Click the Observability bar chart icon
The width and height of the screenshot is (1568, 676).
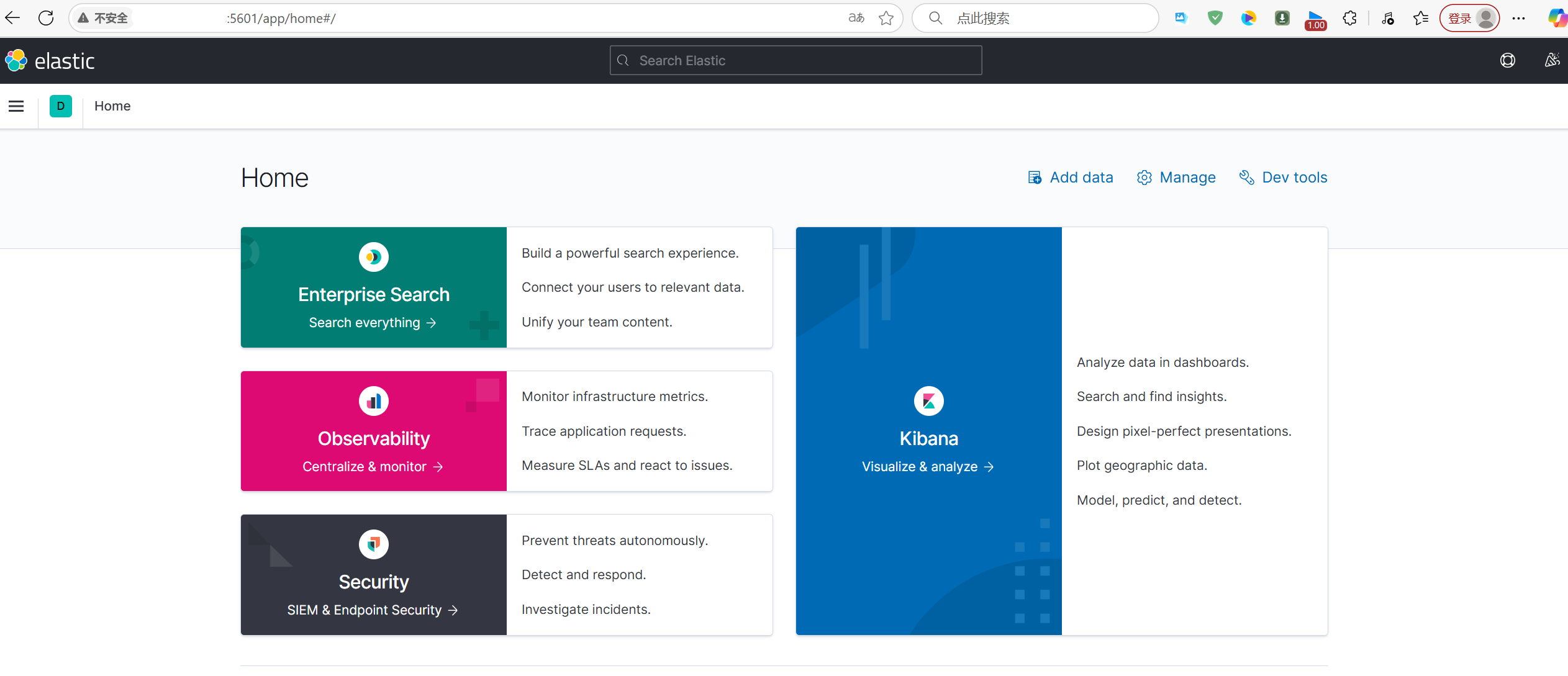point(373,401)
